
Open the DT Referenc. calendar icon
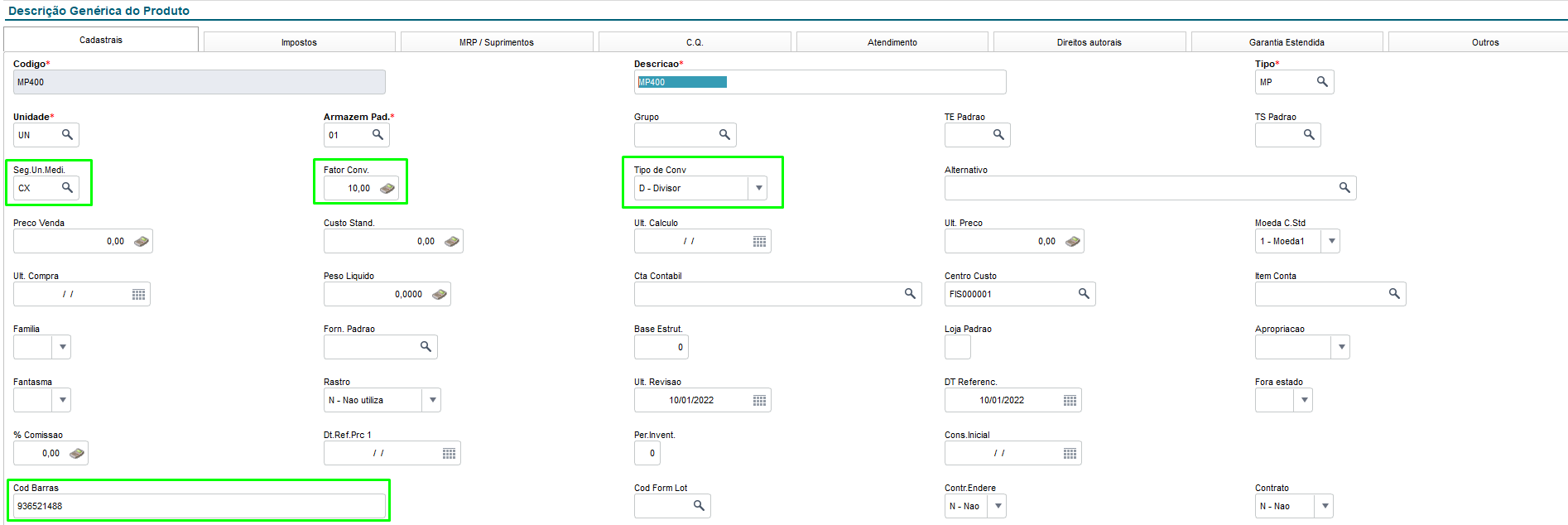coord(1070,401)
